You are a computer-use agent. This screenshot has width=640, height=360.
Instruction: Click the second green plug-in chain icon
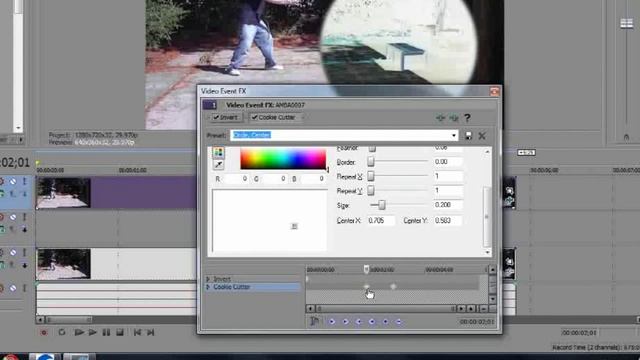(454, 118)
